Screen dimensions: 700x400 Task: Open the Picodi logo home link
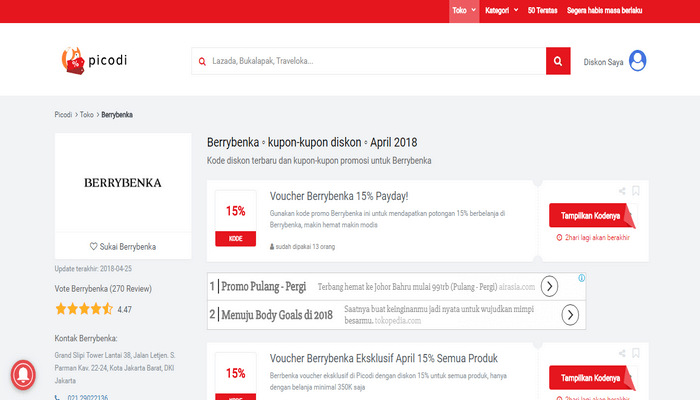pyautogui.click(x=94, y=61)
